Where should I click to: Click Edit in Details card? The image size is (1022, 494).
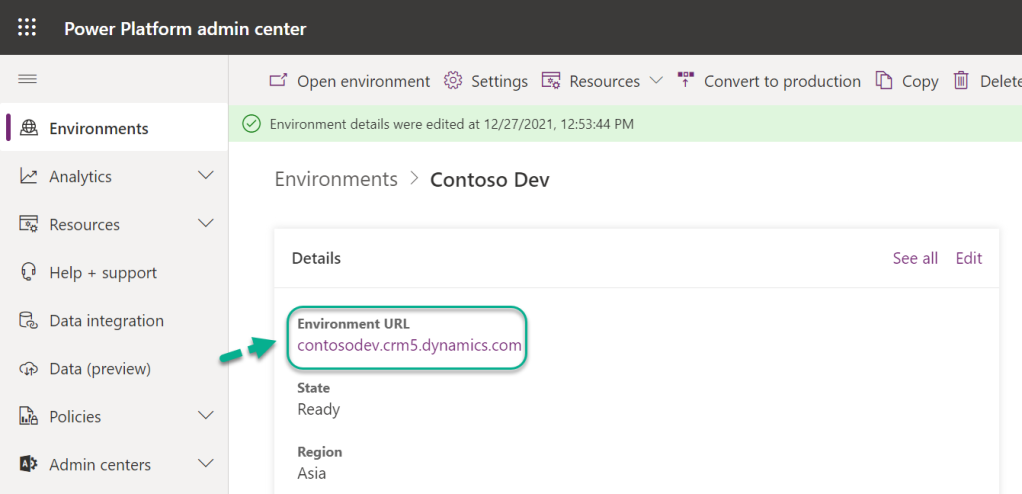[969, 258]
